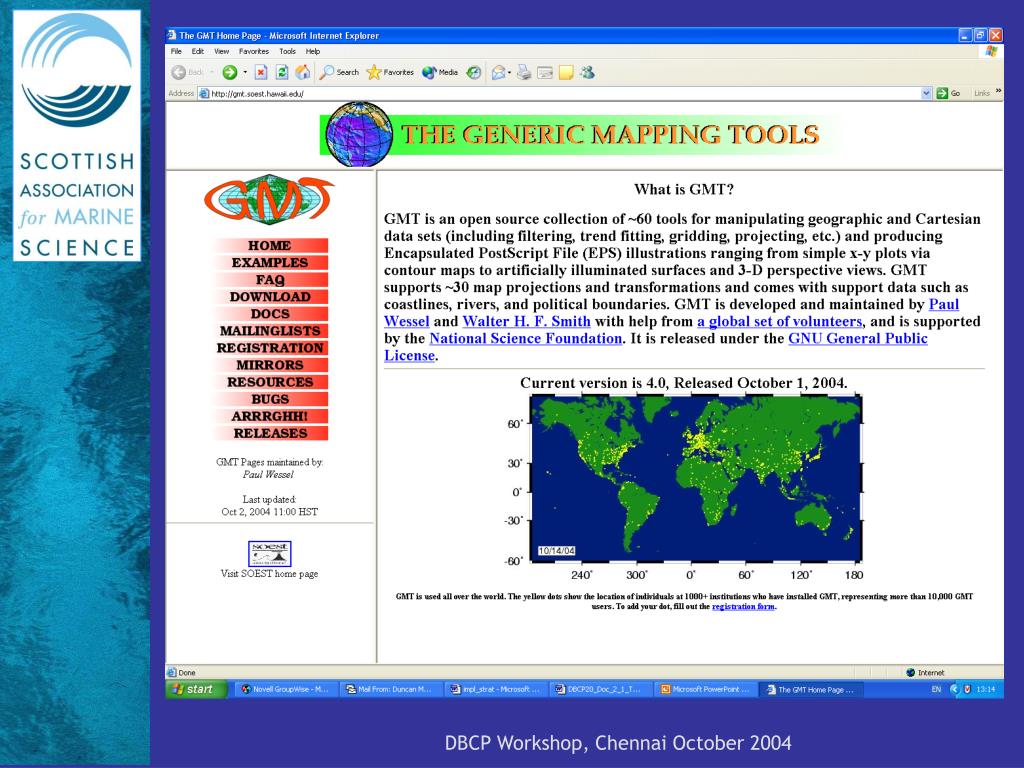This screenshot has height=768, width=1024.
Task: Open the GNU General Public License link
Action: 857,338
